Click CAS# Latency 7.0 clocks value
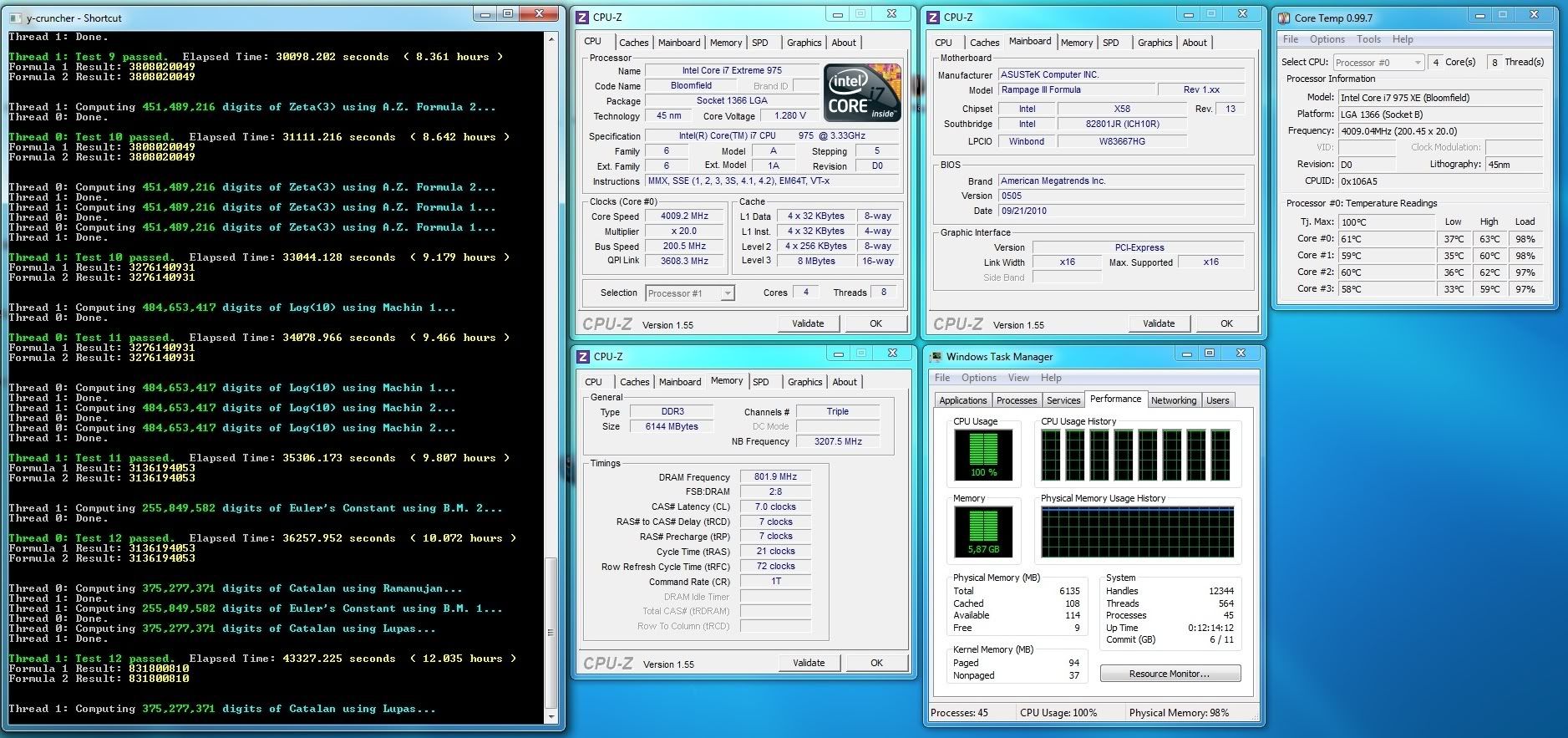 [775, 506]
